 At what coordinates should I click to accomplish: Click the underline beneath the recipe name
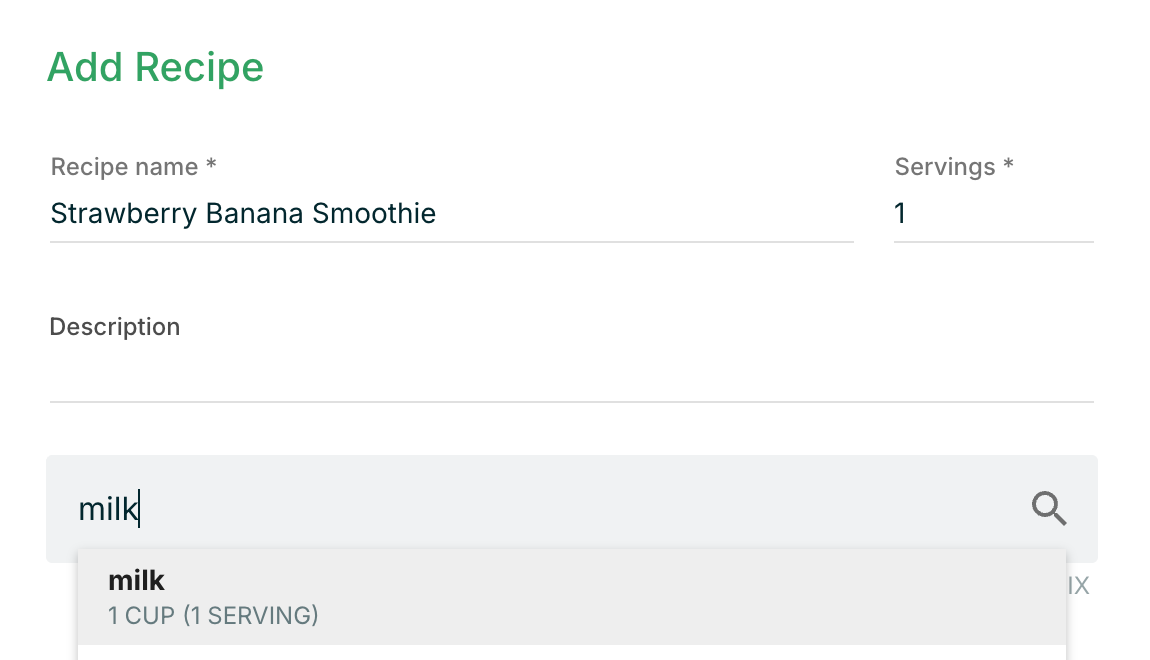coord(451,242)
